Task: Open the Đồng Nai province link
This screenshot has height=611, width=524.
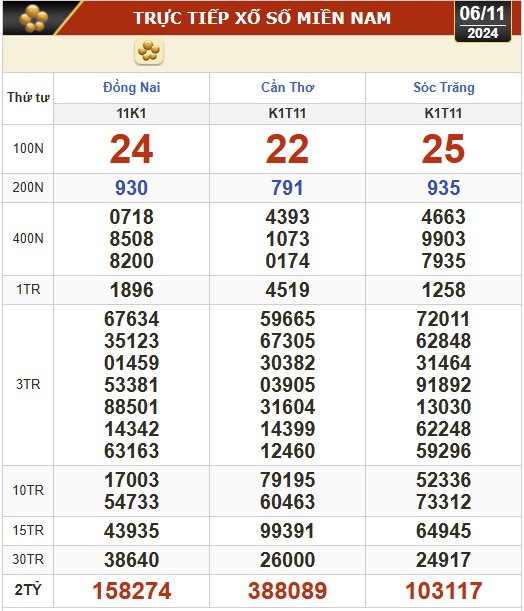Action: coord(131,87)
